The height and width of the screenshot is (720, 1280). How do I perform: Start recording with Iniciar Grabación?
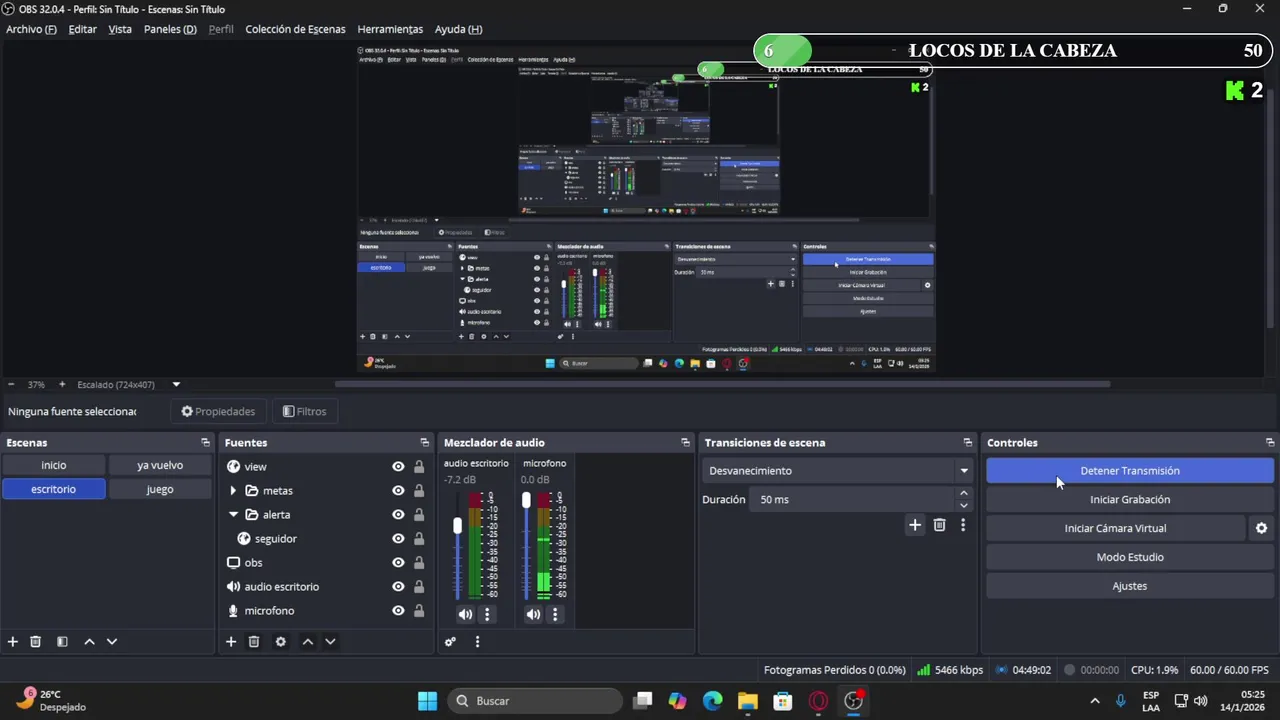point(1130,499)
